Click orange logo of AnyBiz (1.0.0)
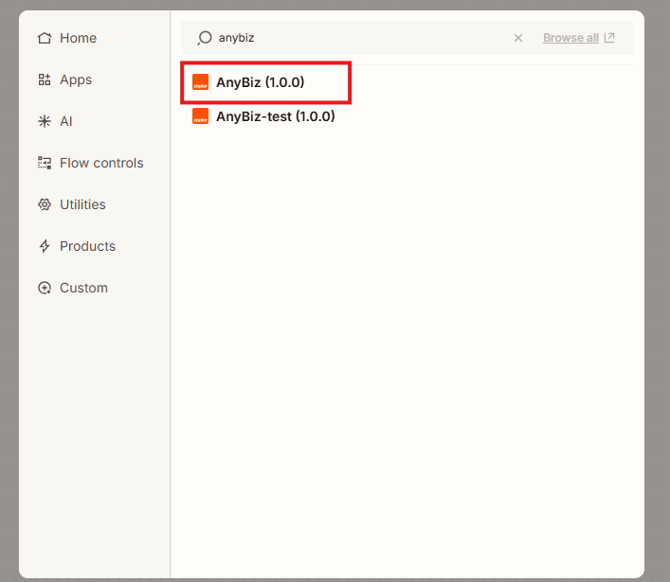 [200, 82]
